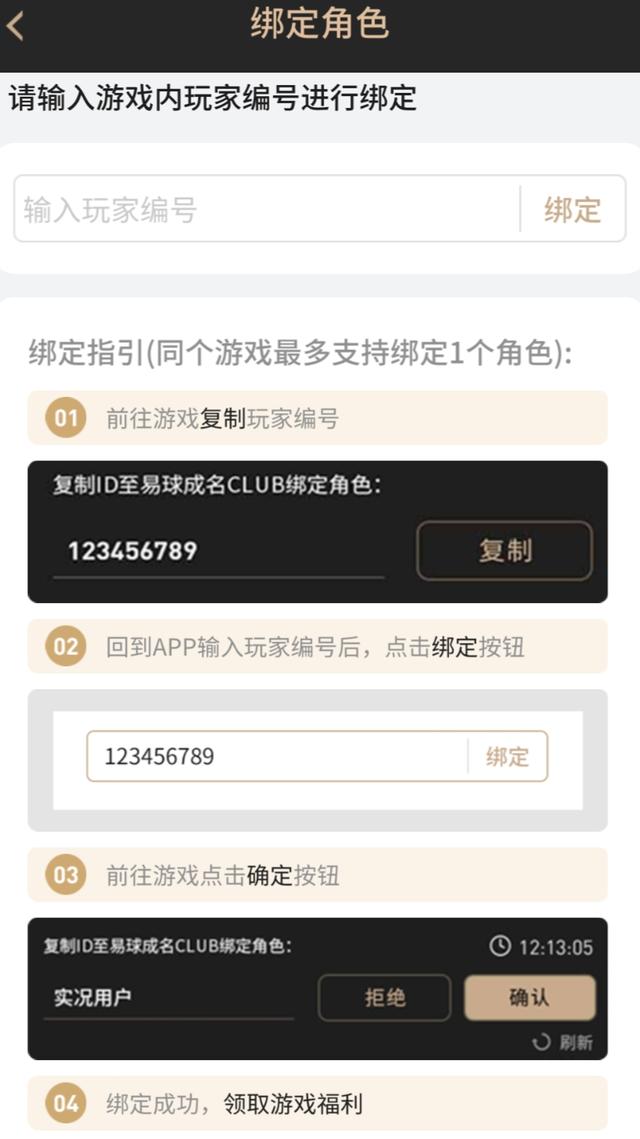The height and width of the screenshot is (1139, 640).
Task: Select the 绑定角色 title tab
Action: [x=320, y=24]
